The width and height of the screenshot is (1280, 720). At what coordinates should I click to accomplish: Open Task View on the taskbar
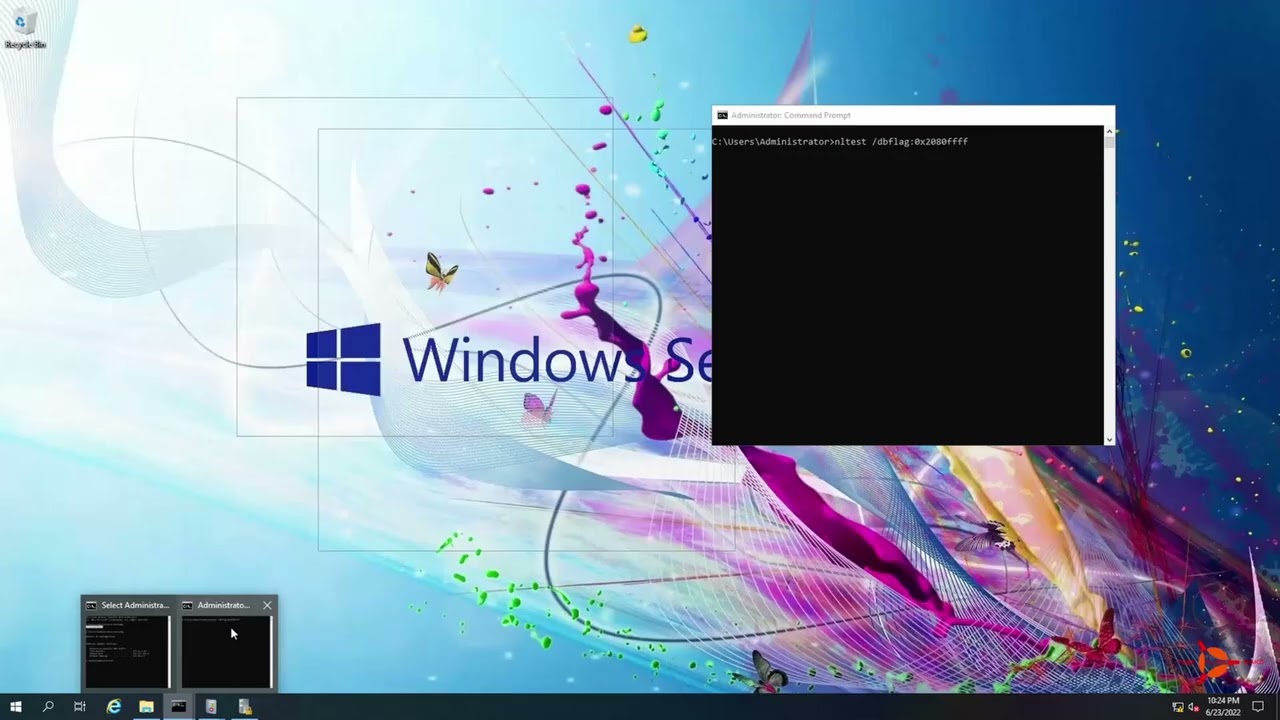(80, 706)
